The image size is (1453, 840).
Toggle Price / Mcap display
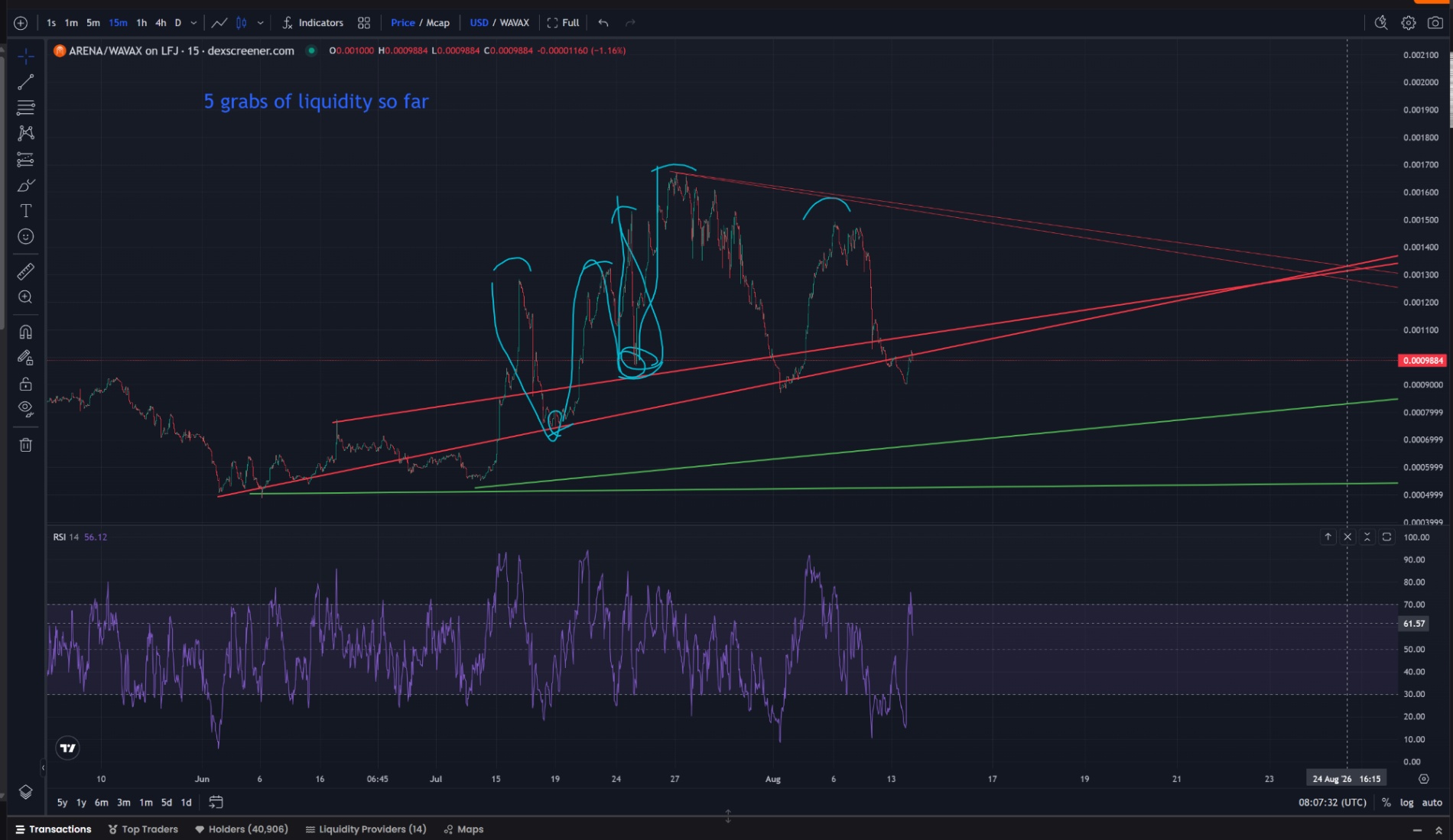(x=420, y=23)
